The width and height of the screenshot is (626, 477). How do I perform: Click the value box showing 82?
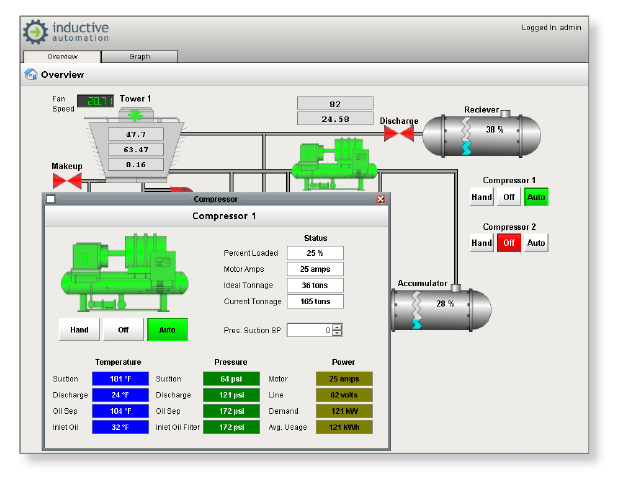[x=335, y=104]
